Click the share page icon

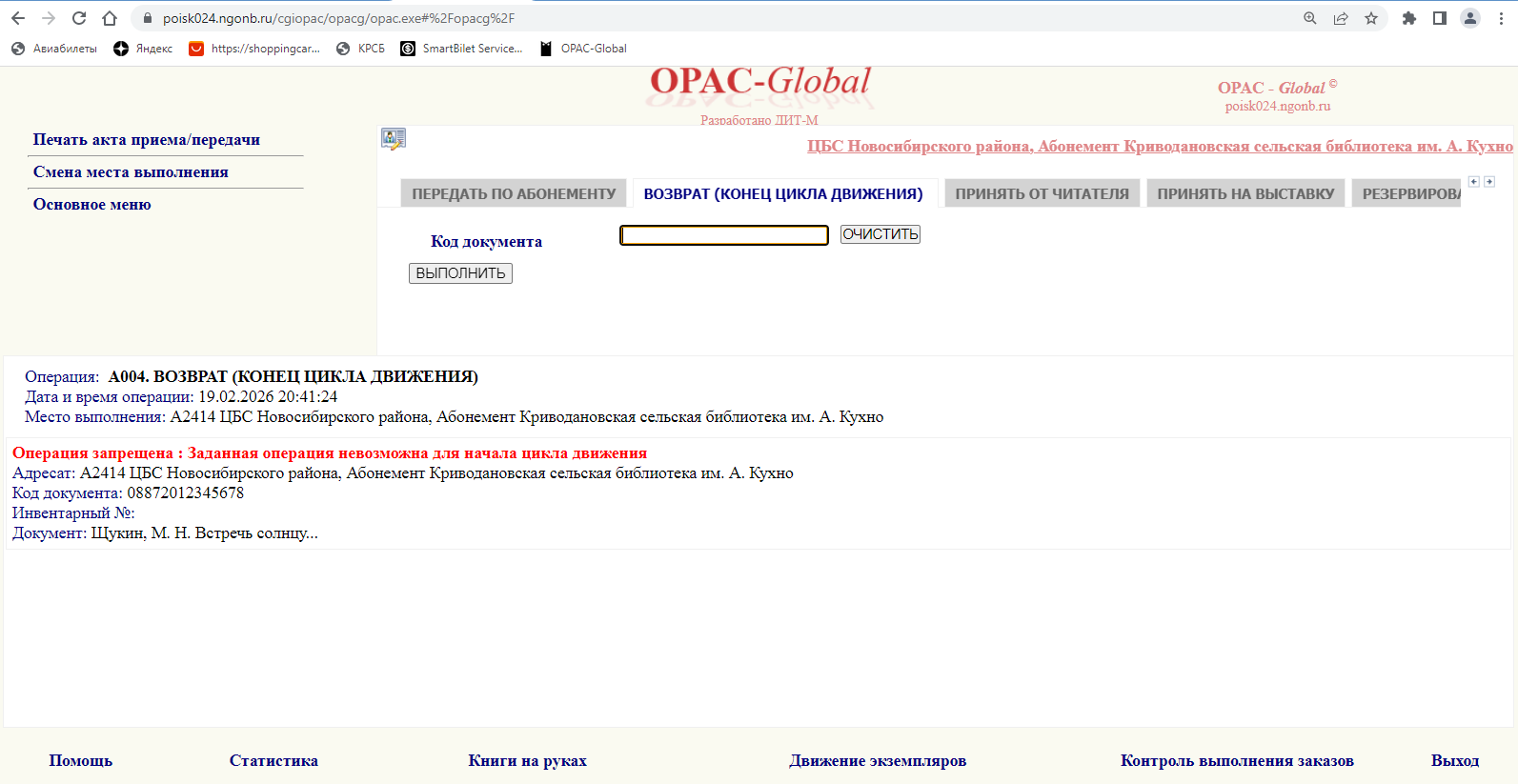[x=1341, y=18]
